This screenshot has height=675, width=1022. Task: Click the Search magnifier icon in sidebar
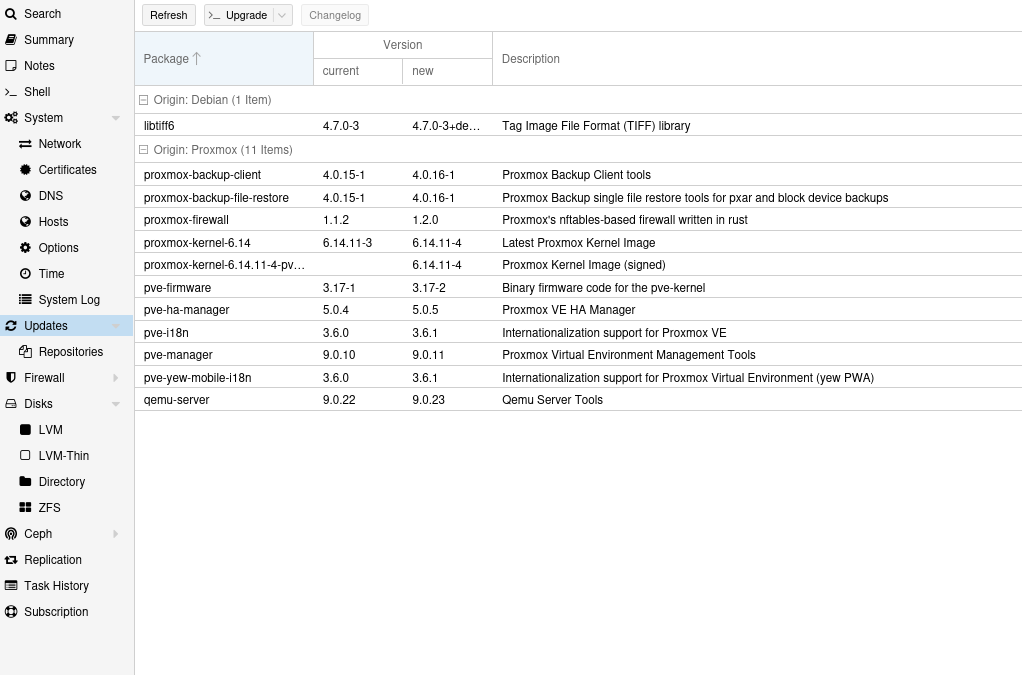(x=11, y=14)
